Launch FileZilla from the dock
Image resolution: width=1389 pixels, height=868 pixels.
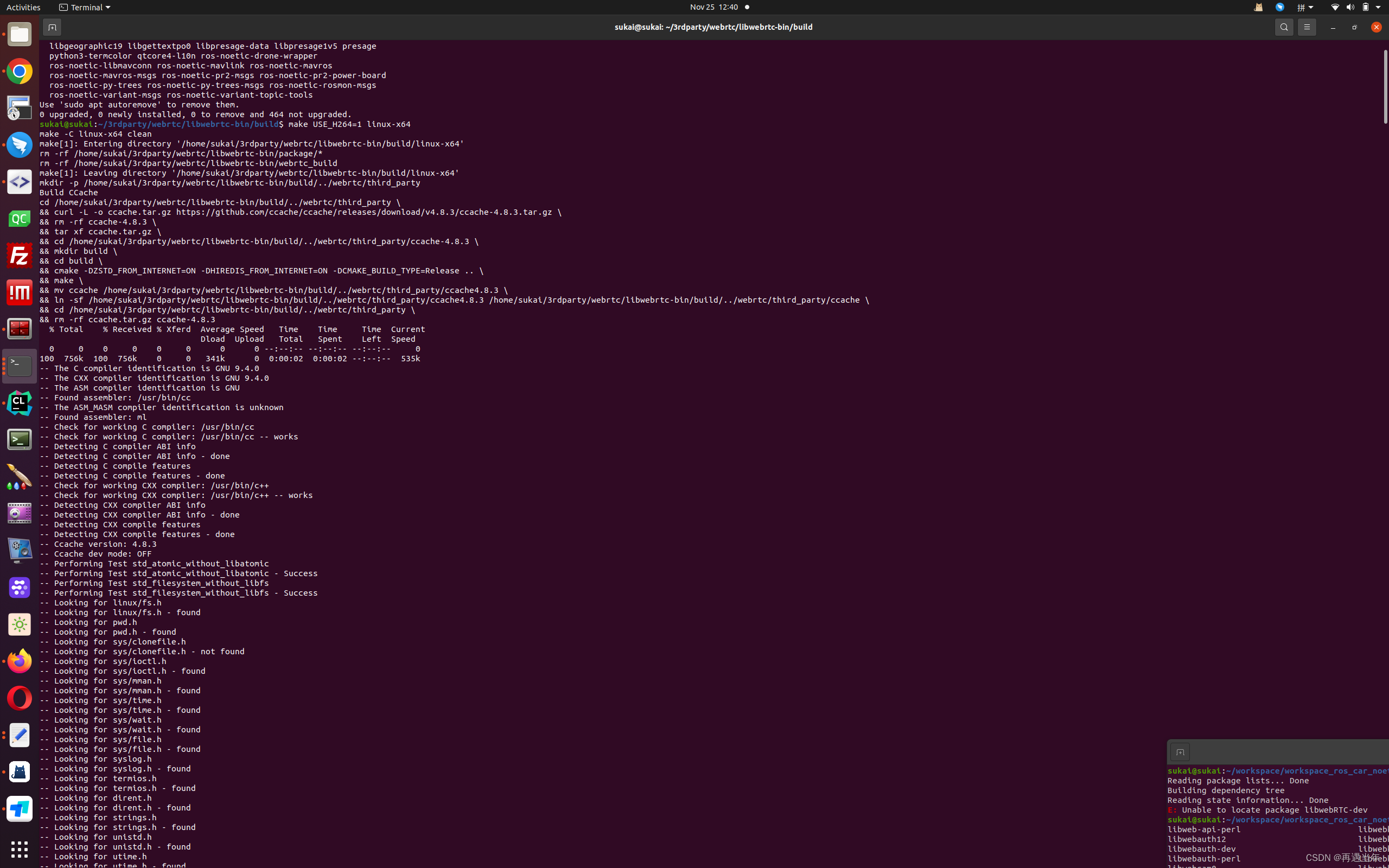tap(19, 255)
